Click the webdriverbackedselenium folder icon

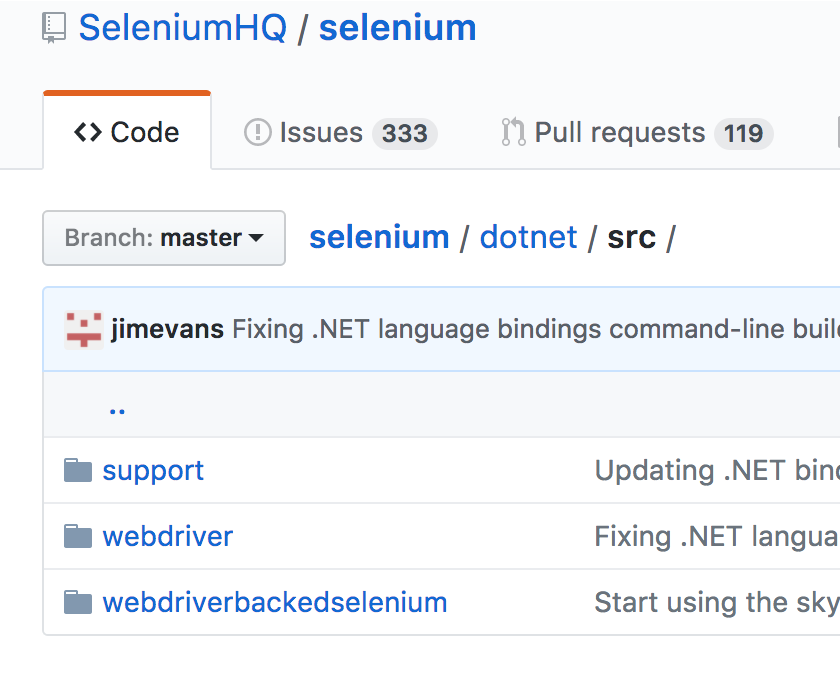coord(78,602)
